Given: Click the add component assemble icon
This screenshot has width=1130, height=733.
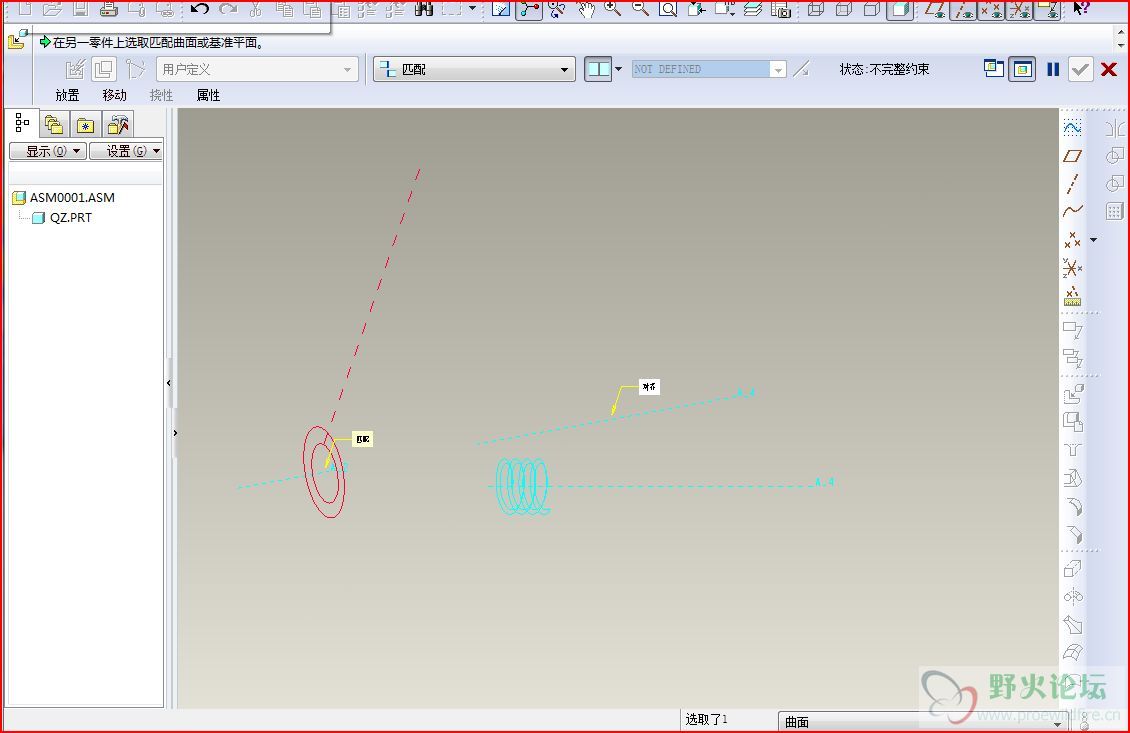Looking at the screenshot, I should pos(1073,394).
